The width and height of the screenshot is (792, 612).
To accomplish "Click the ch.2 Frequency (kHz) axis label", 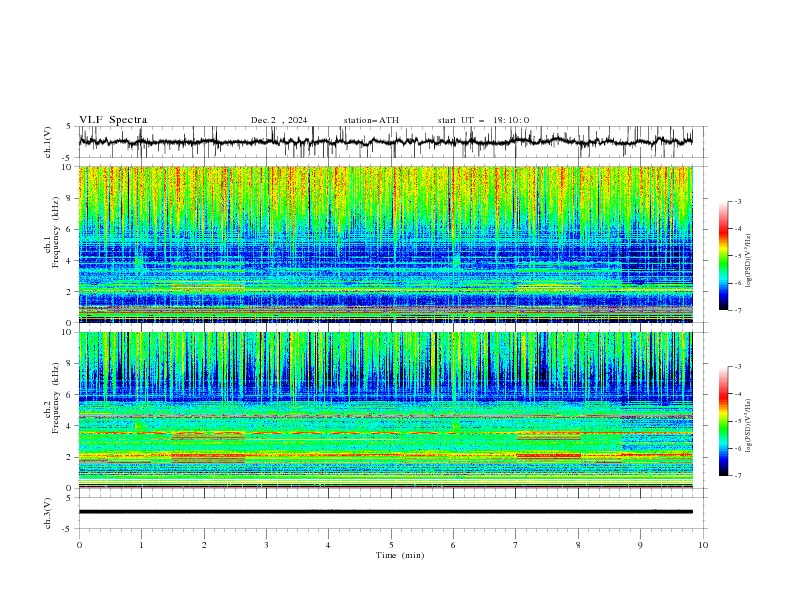I will [x=52, y=410].
